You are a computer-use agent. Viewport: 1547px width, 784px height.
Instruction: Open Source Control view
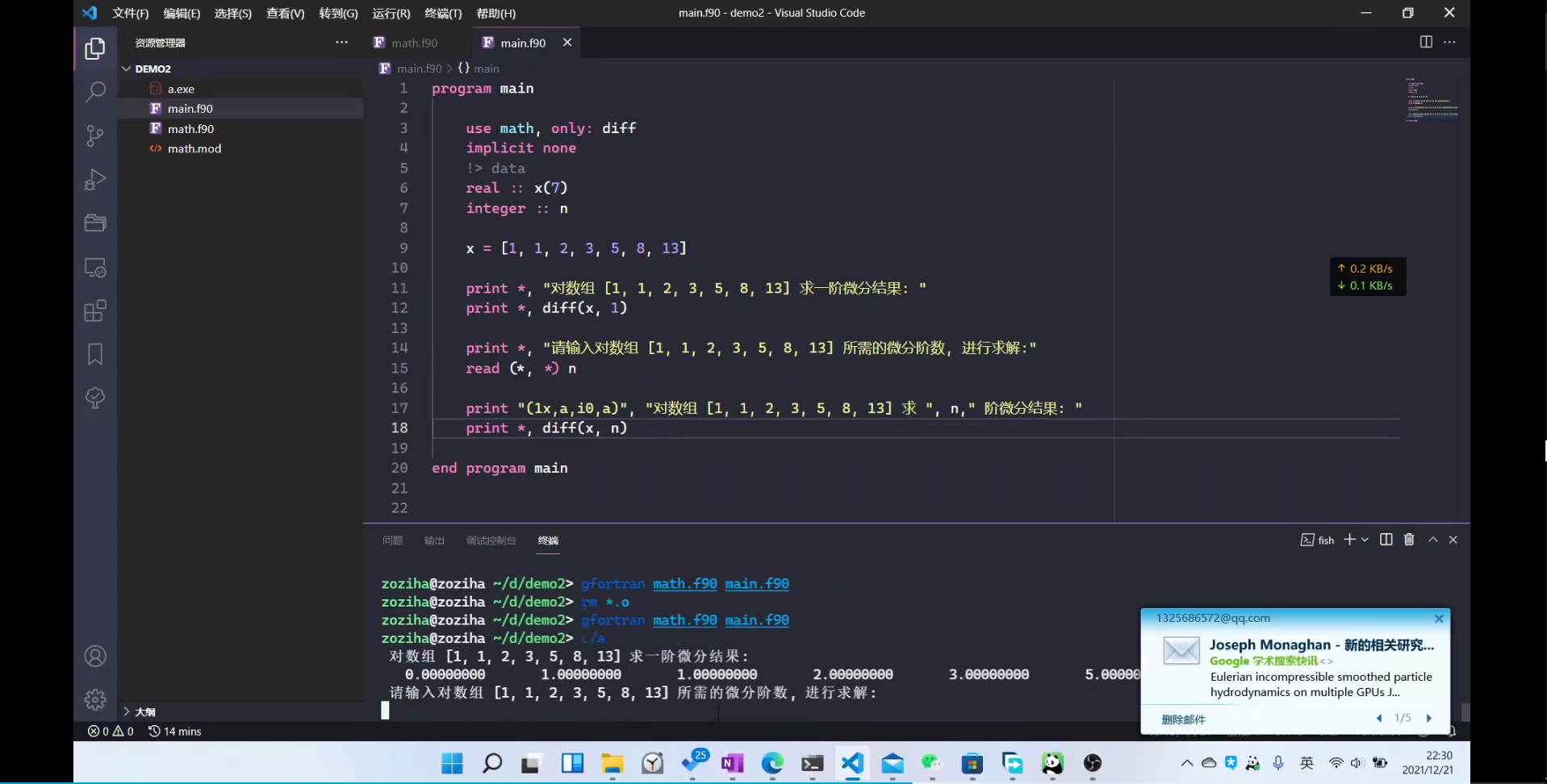[95, 136]
